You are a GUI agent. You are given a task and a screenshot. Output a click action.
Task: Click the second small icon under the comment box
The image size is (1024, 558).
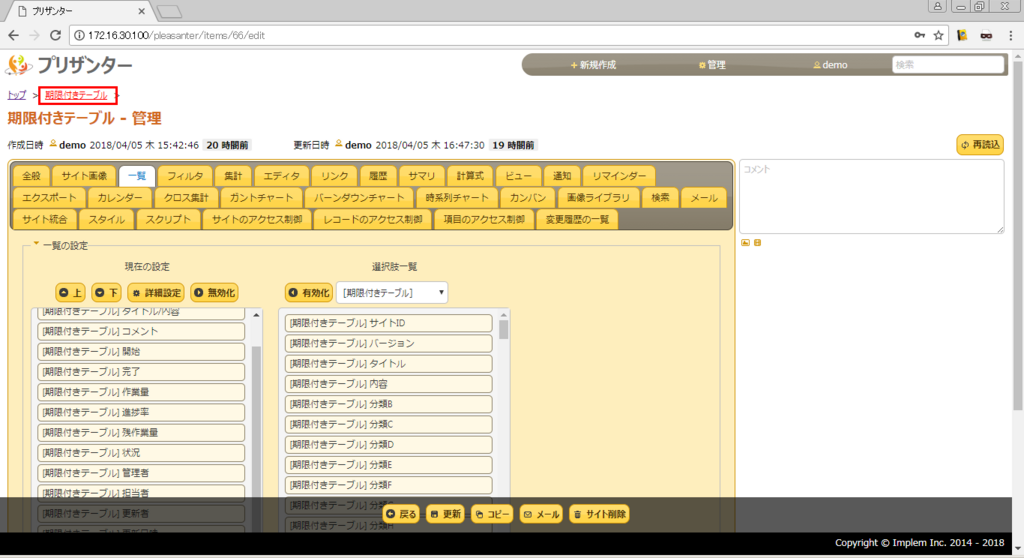pyautogui.click(x=758, y=242)
